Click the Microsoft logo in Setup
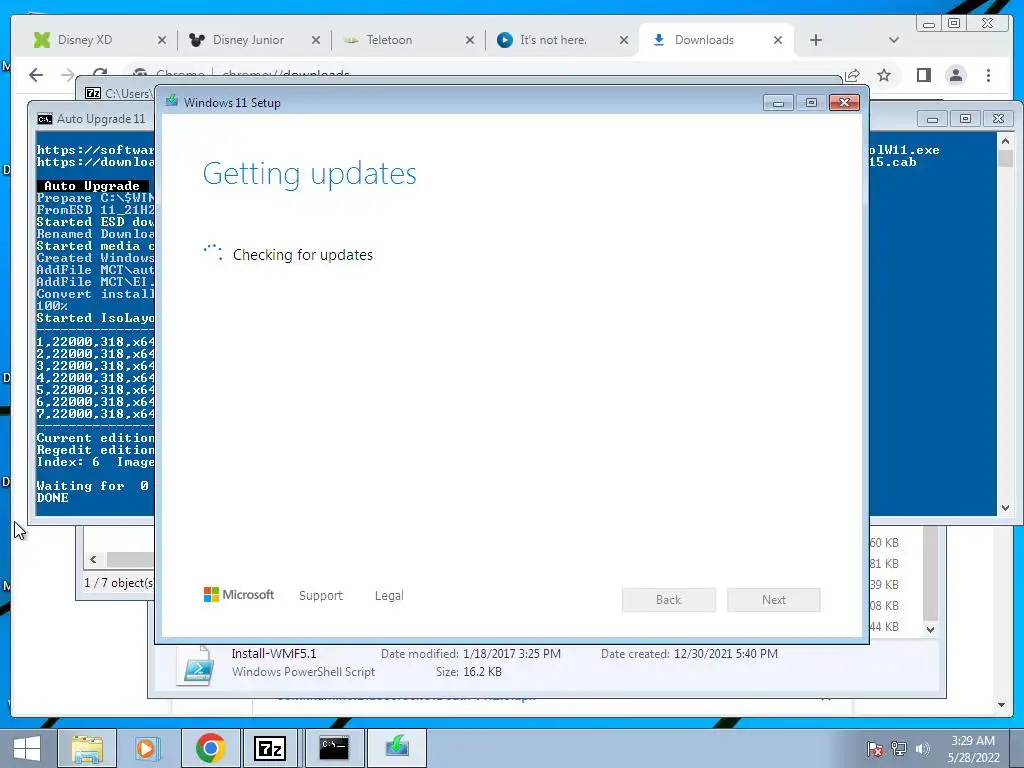The width and height of the screenshot is (1024, 768). click(238, 595)
